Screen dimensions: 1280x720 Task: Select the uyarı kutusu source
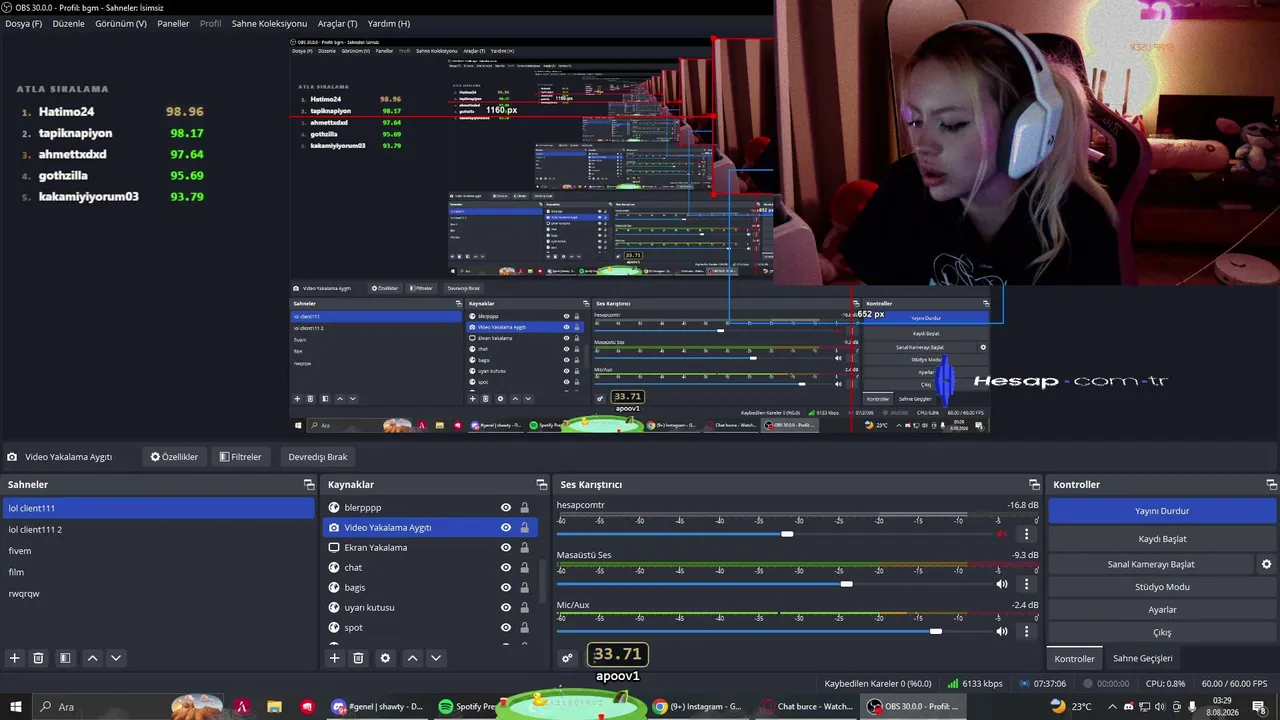click(430, 608)
